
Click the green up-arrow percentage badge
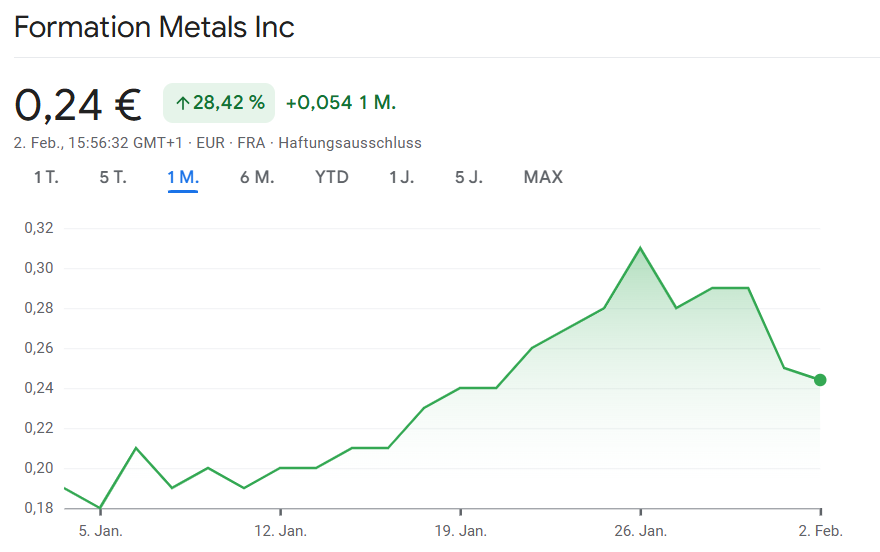pos(219,103)
